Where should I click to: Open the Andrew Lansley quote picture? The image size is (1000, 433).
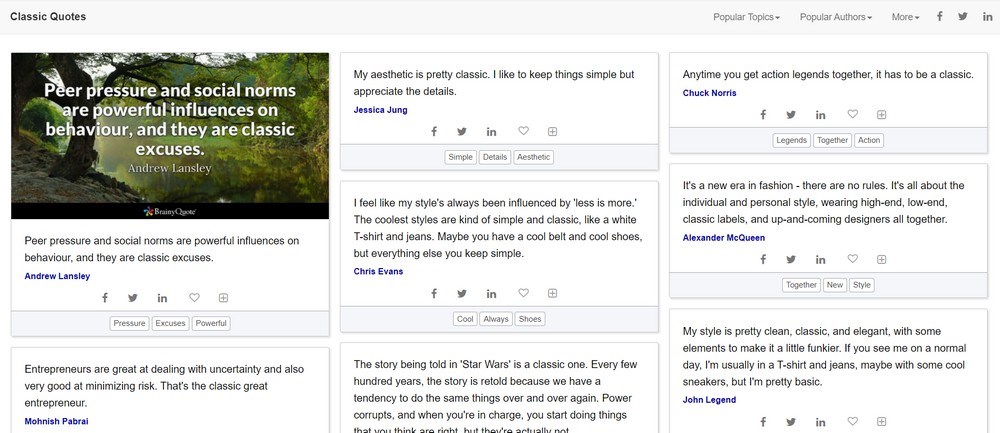[x=170, y=136]
